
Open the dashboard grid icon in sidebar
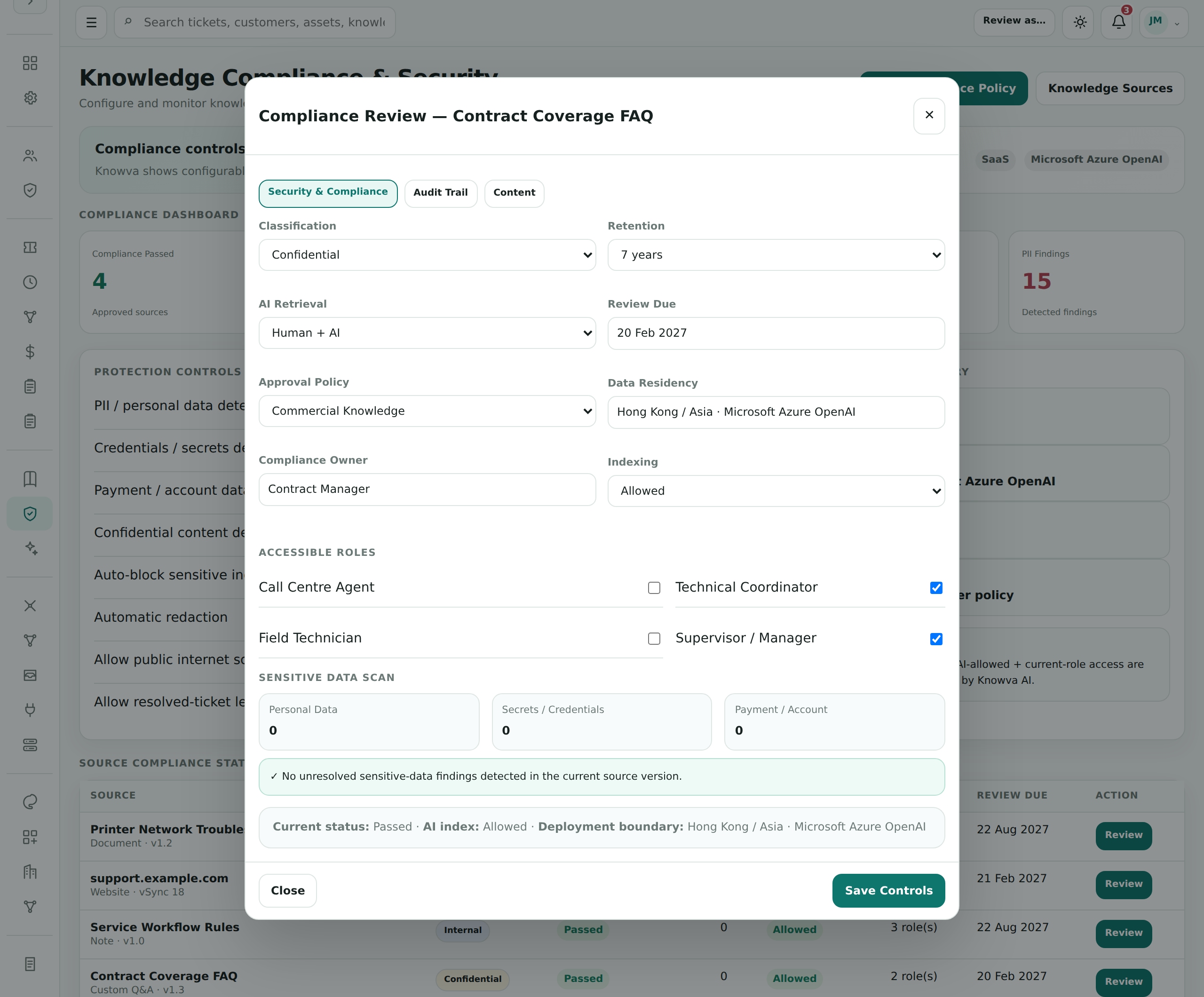(30, 63)
